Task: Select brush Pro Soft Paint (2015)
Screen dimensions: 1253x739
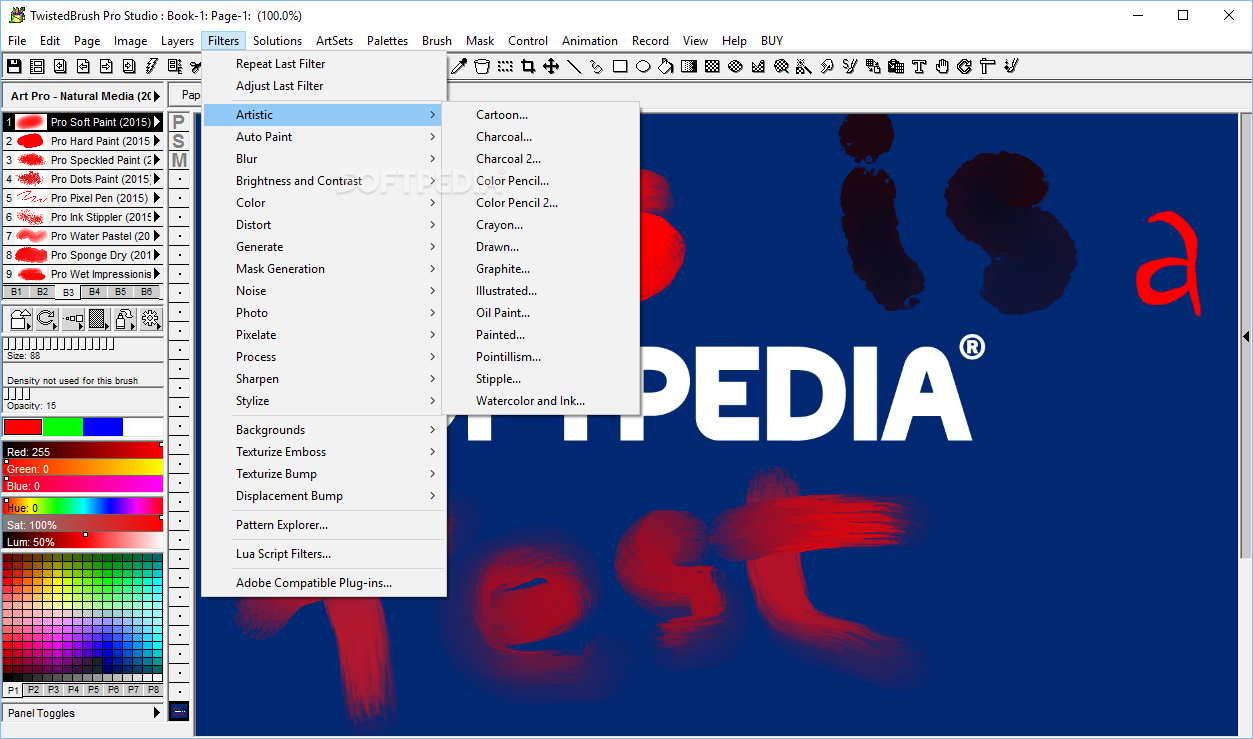Action: tap(83, 122)
